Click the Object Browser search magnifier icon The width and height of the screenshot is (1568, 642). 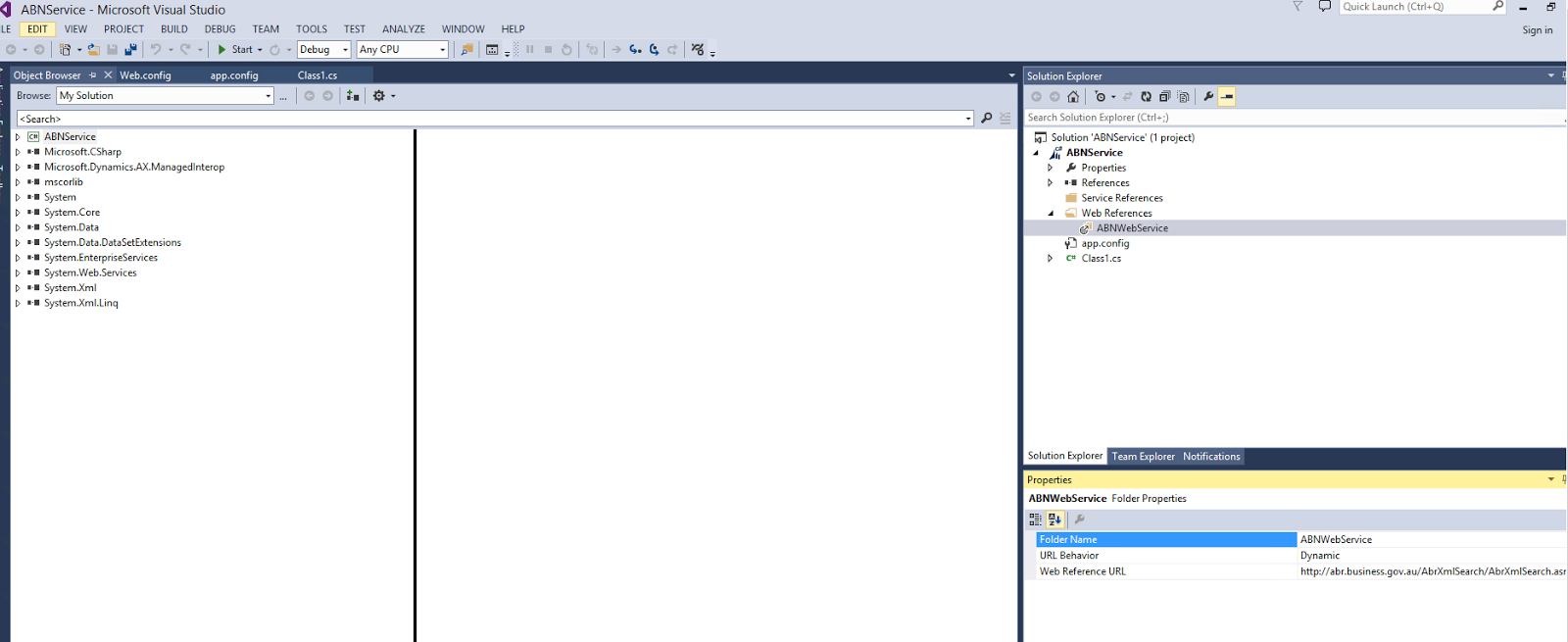click(x=987, y=119)
